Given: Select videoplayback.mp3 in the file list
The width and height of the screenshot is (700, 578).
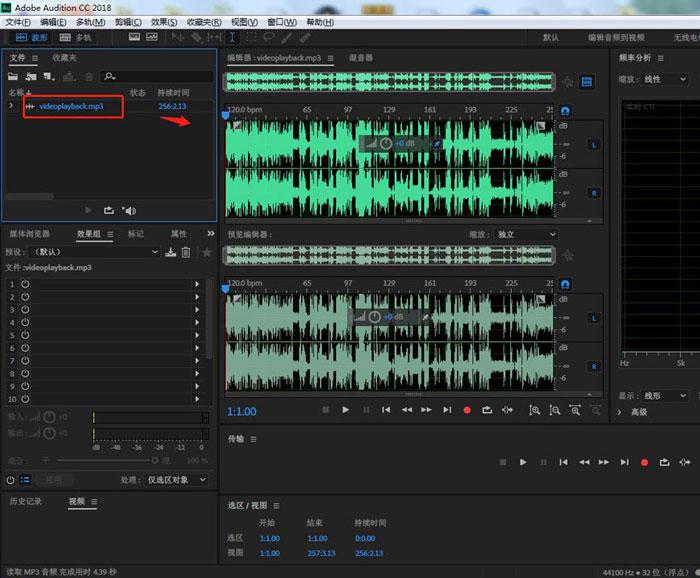Looking at the screenshot, I should (x=71, y=106).
